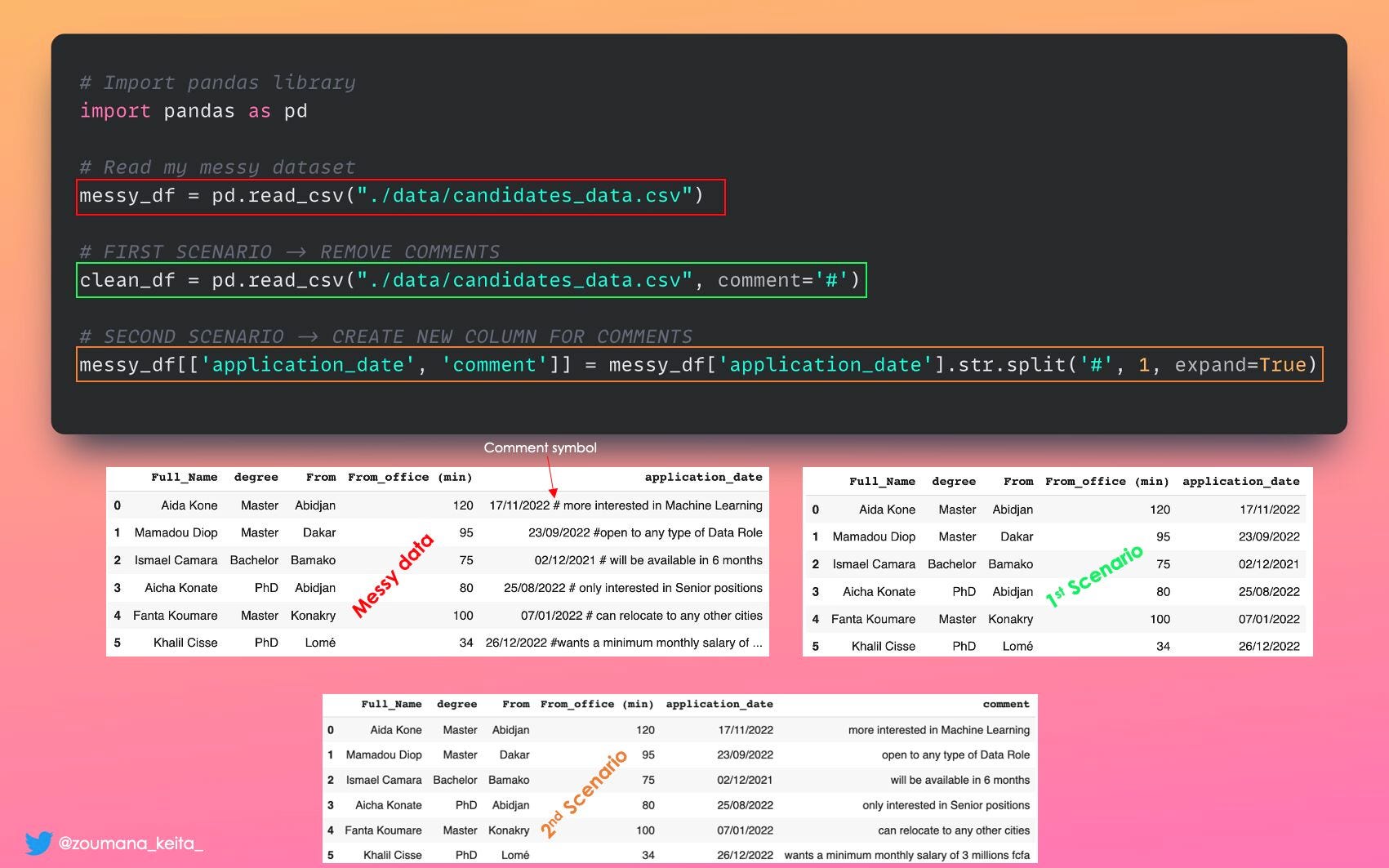This screenshot has width=1389, height=868.
Task: Select '07/01/2022 # can relocate to any other cities' cell
Action: (x=642, y=616)
